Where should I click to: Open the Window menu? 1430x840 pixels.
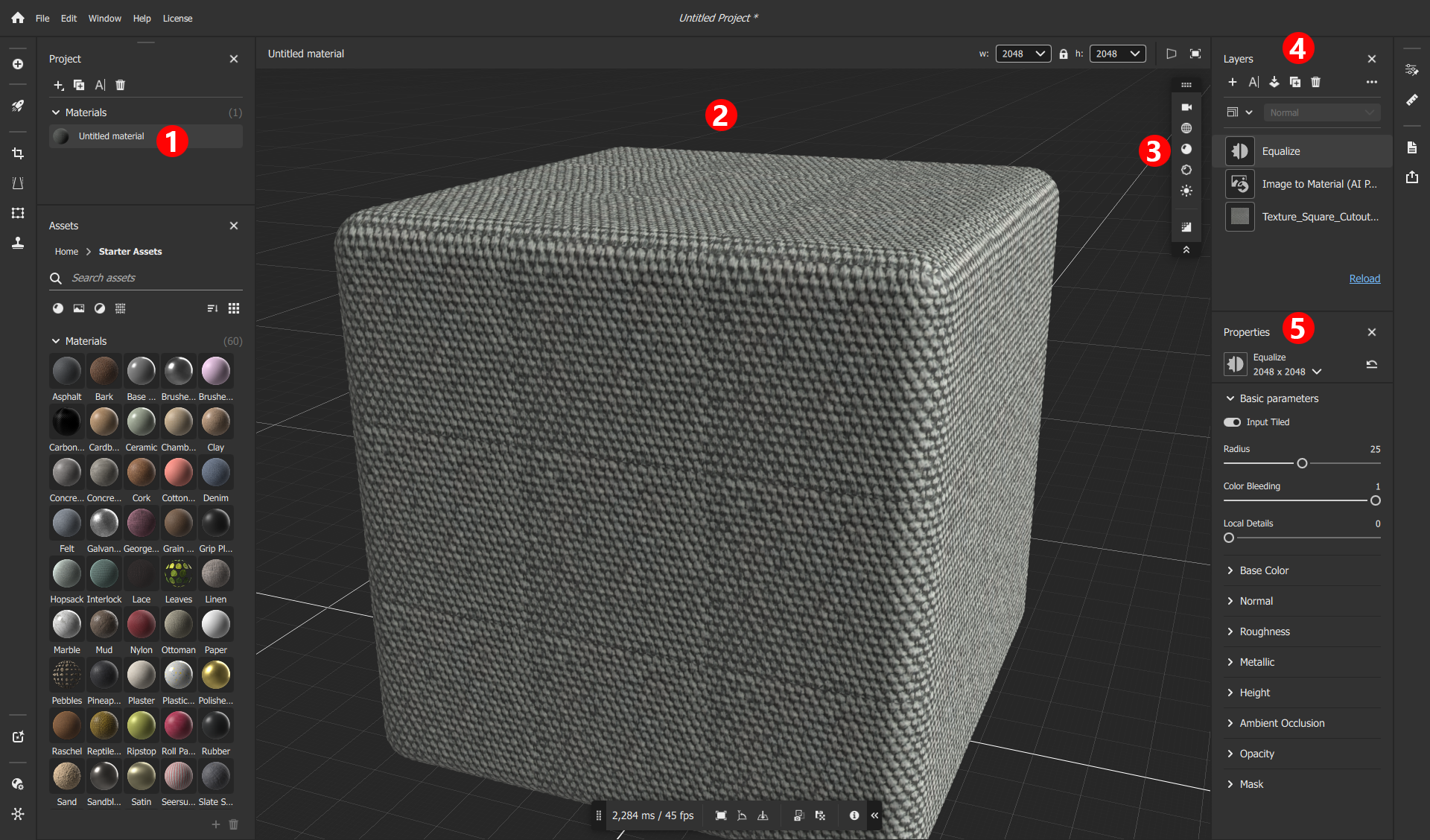point(104,19)
